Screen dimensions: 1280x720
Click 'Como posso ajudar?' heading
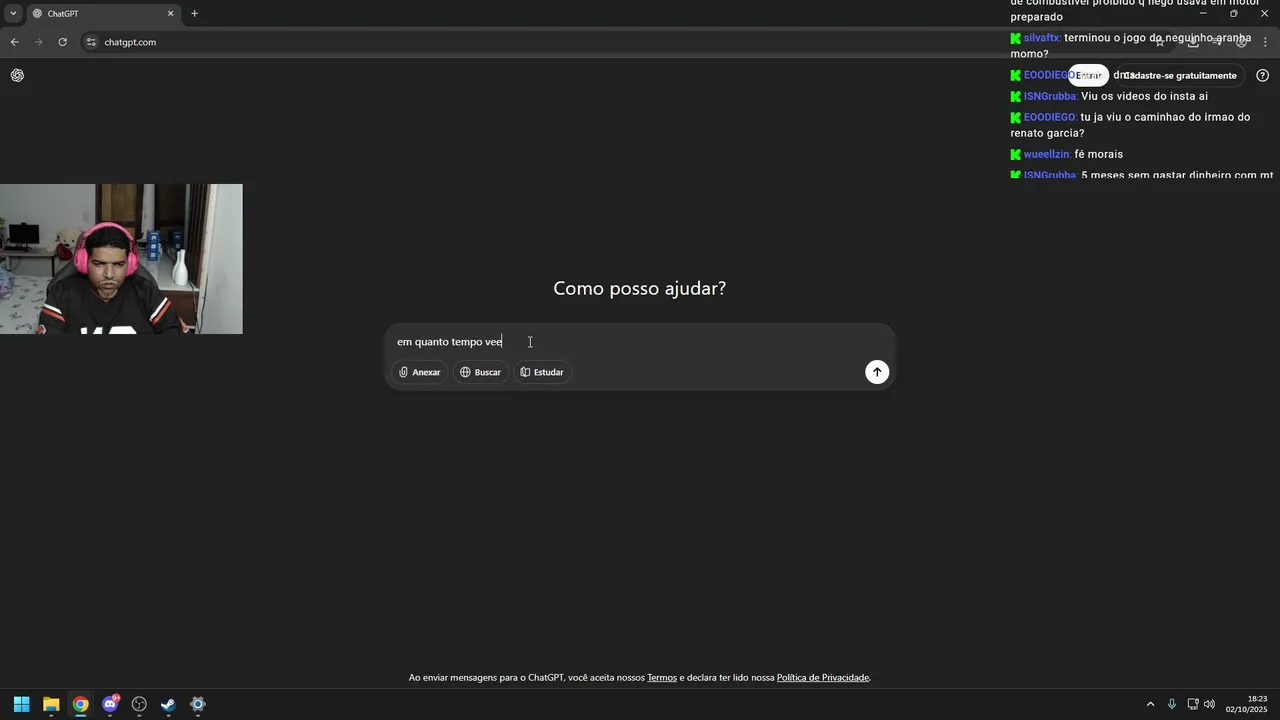640,288
